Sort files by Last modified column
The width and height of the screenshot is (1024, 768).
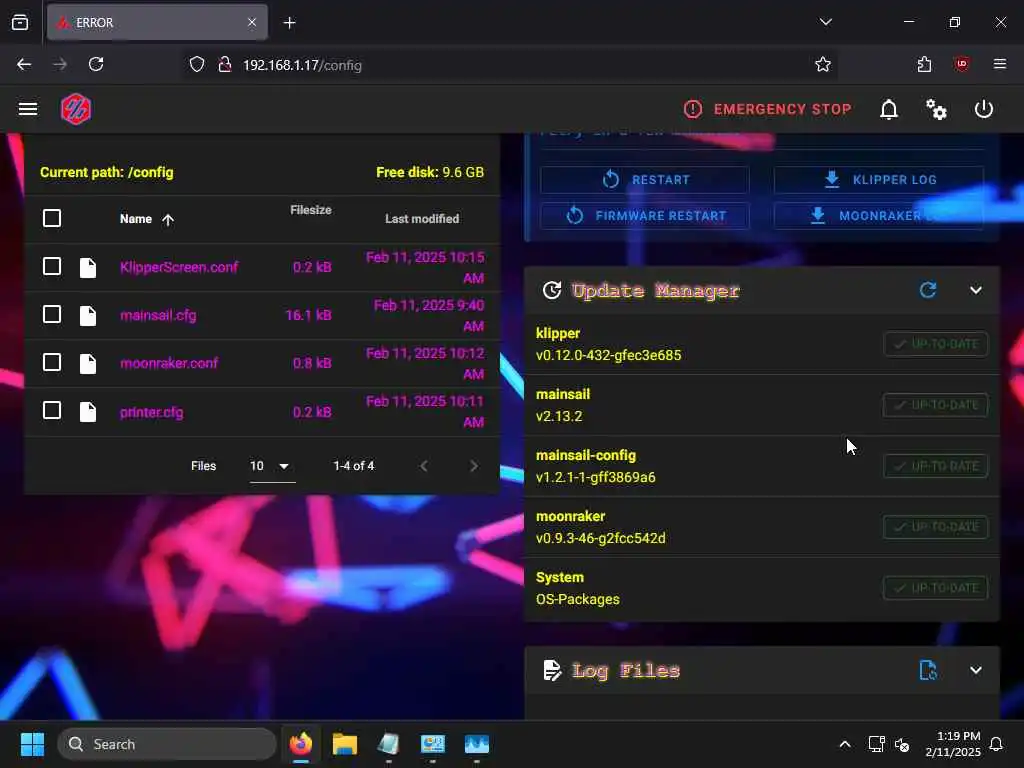click(422, 219)
